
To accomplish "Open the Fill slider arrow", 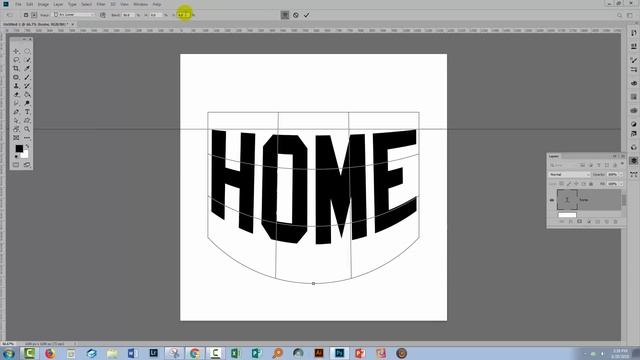I will pos(621,184).
